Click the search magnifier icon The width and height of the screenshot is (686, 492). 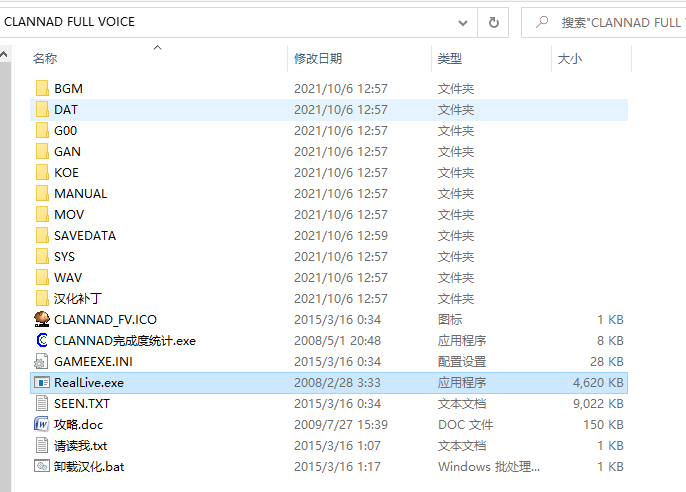tap(542, 22)
